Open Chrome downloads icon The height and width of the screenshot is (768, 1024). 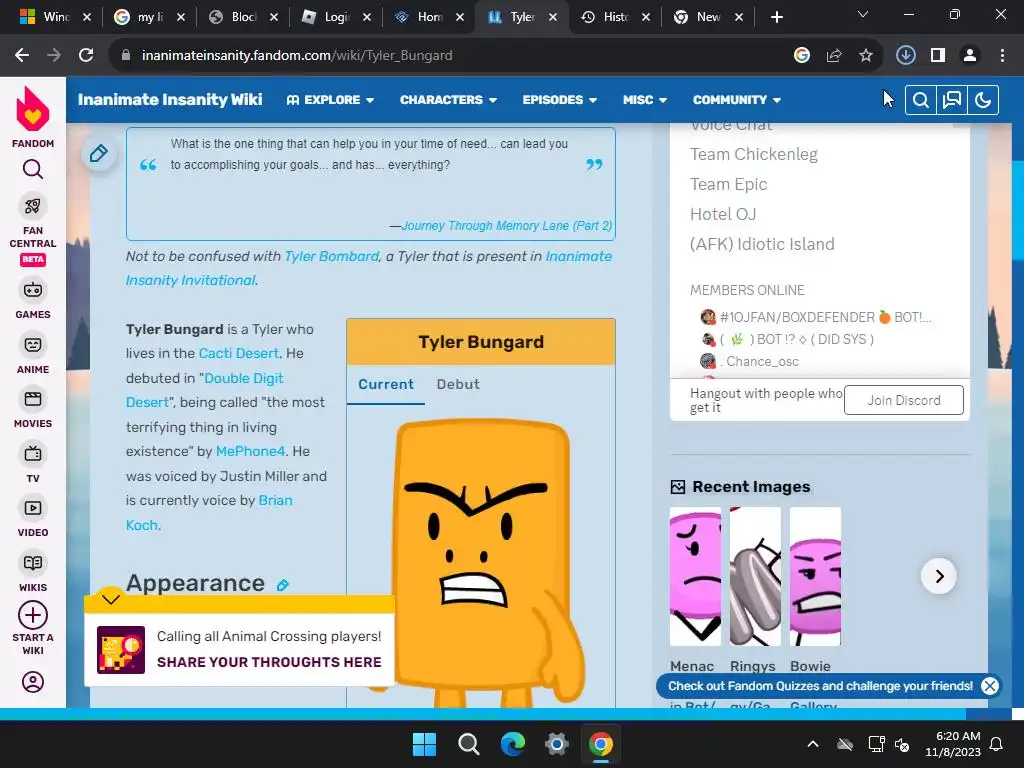click(905, 56)
